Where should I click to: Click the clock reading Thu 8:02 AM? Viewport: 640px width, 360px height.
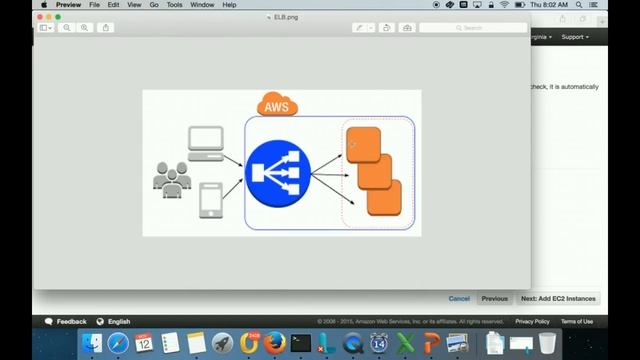point(549,5)
